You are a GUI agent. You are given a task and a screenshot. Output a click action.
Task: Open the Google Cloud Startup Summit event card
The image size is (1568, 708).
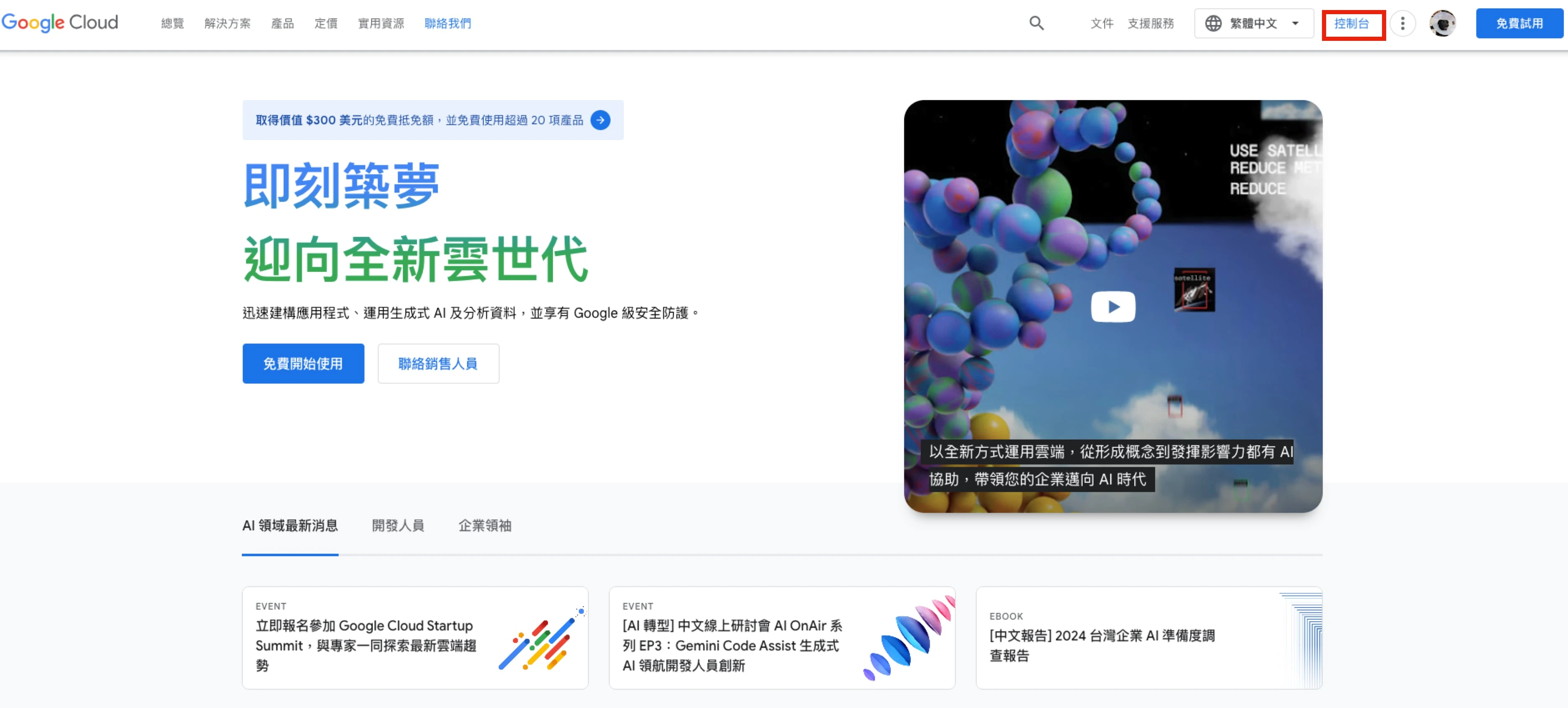[x=415, y=638]
